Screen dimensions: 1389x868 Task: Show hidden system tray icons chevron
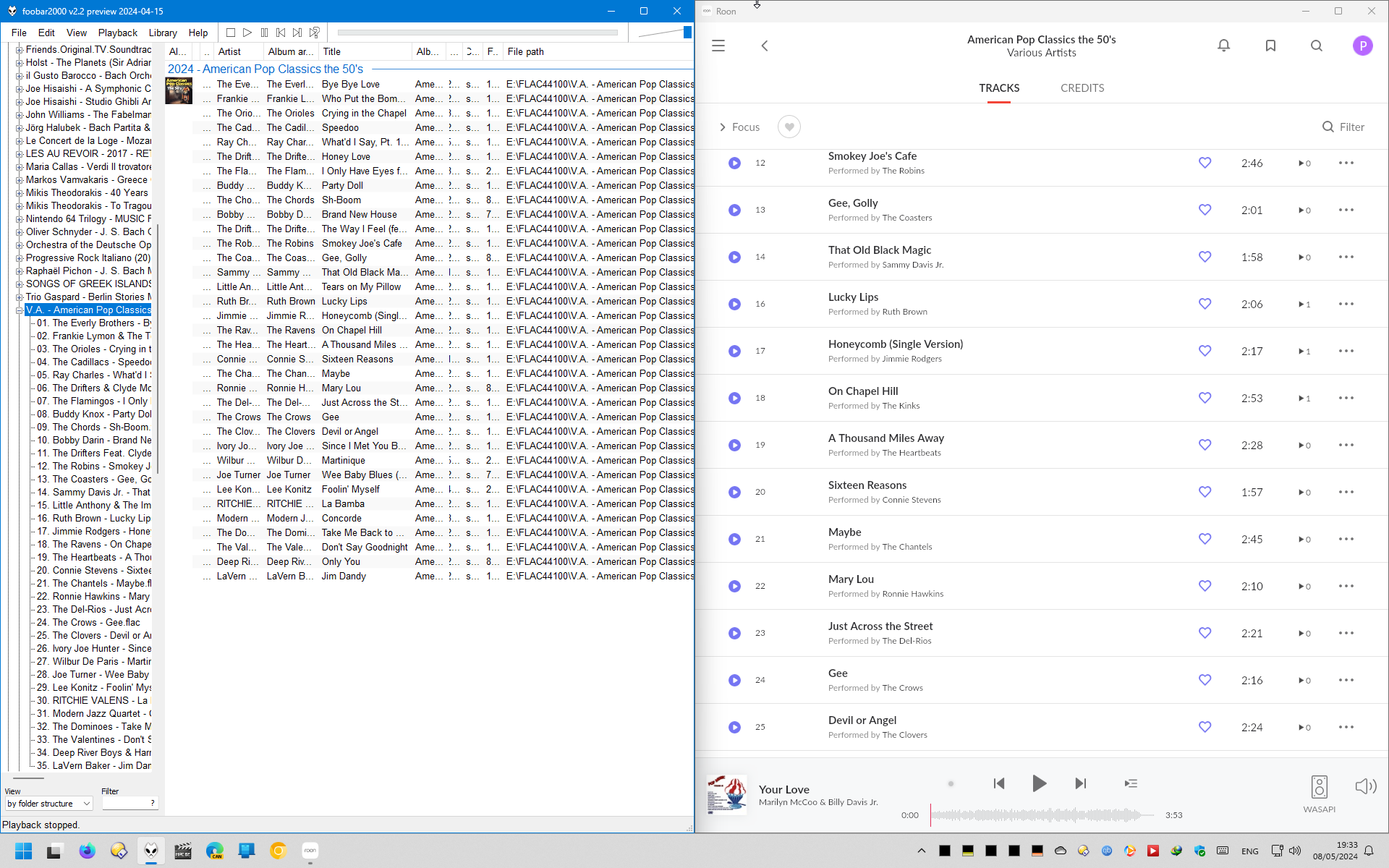[922, 851]
